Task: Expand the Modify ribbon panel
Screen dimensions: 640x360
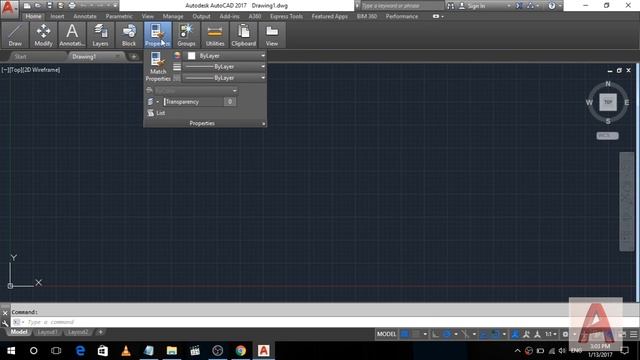Action: click(43, 35)
